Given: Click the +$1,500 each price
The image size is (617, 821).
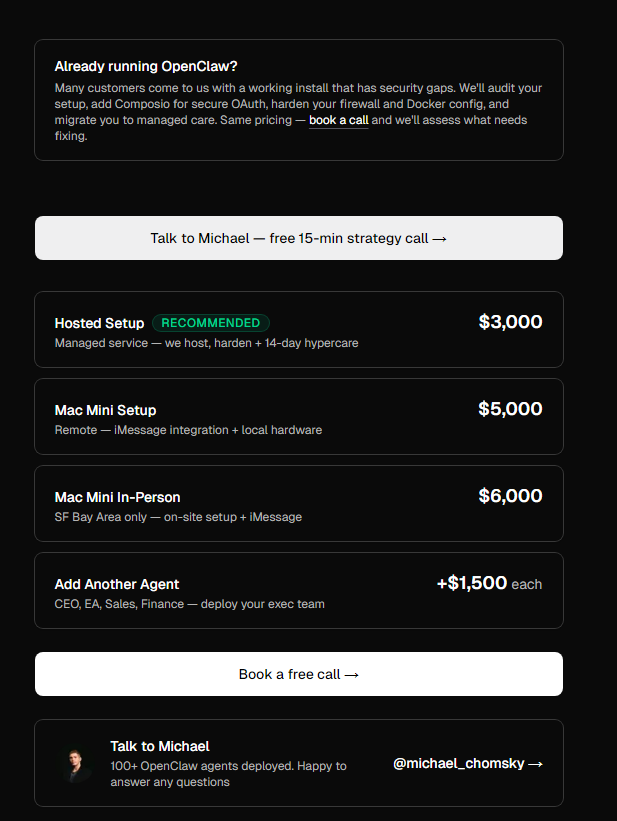Looking at the screenshot, I should [x=489, y=583].
